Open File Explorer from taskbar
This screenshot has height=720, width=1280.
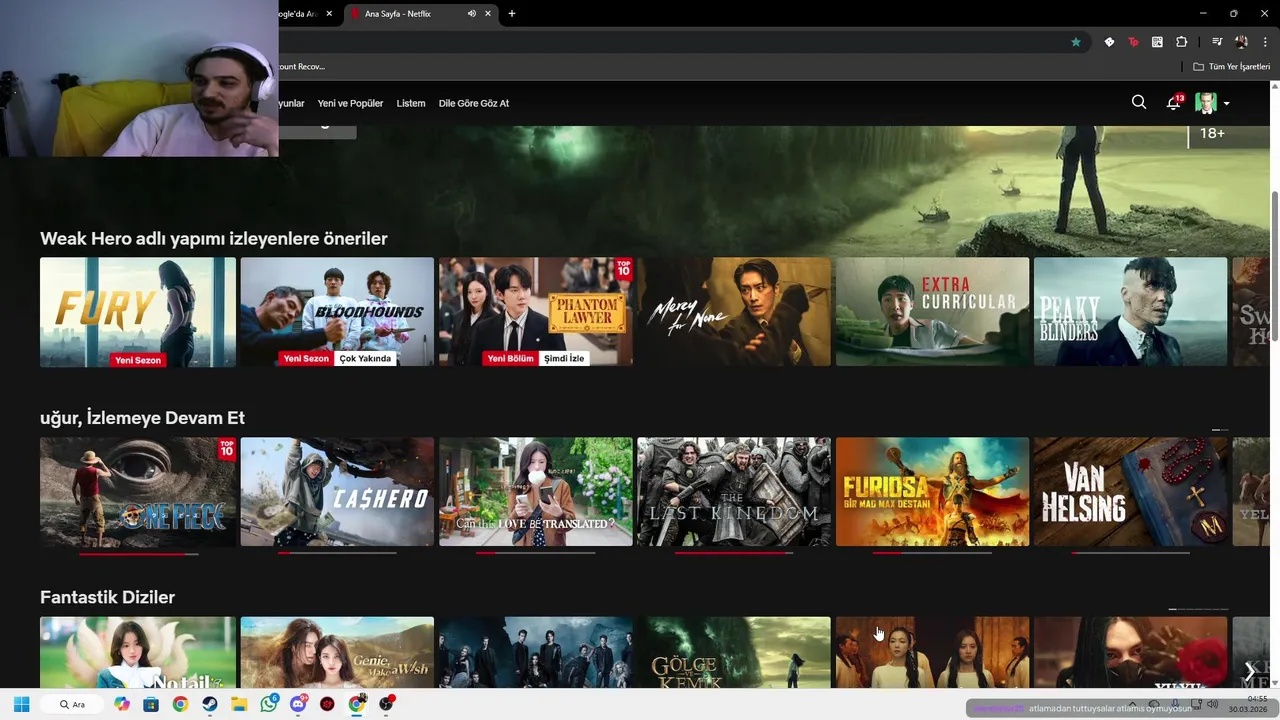[239, 704]
